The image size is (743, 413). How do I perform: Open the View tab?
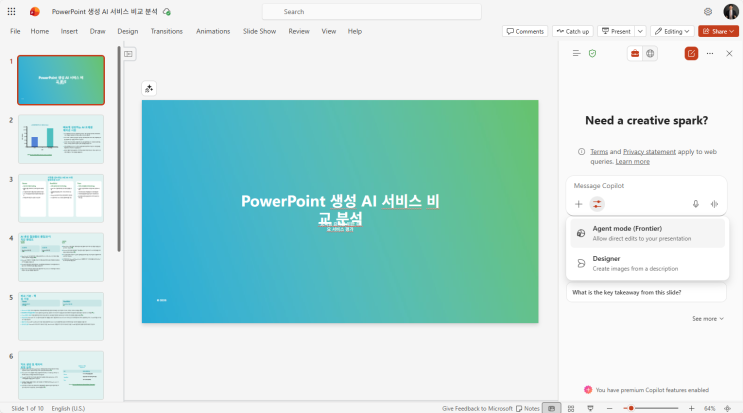point(329,31)
